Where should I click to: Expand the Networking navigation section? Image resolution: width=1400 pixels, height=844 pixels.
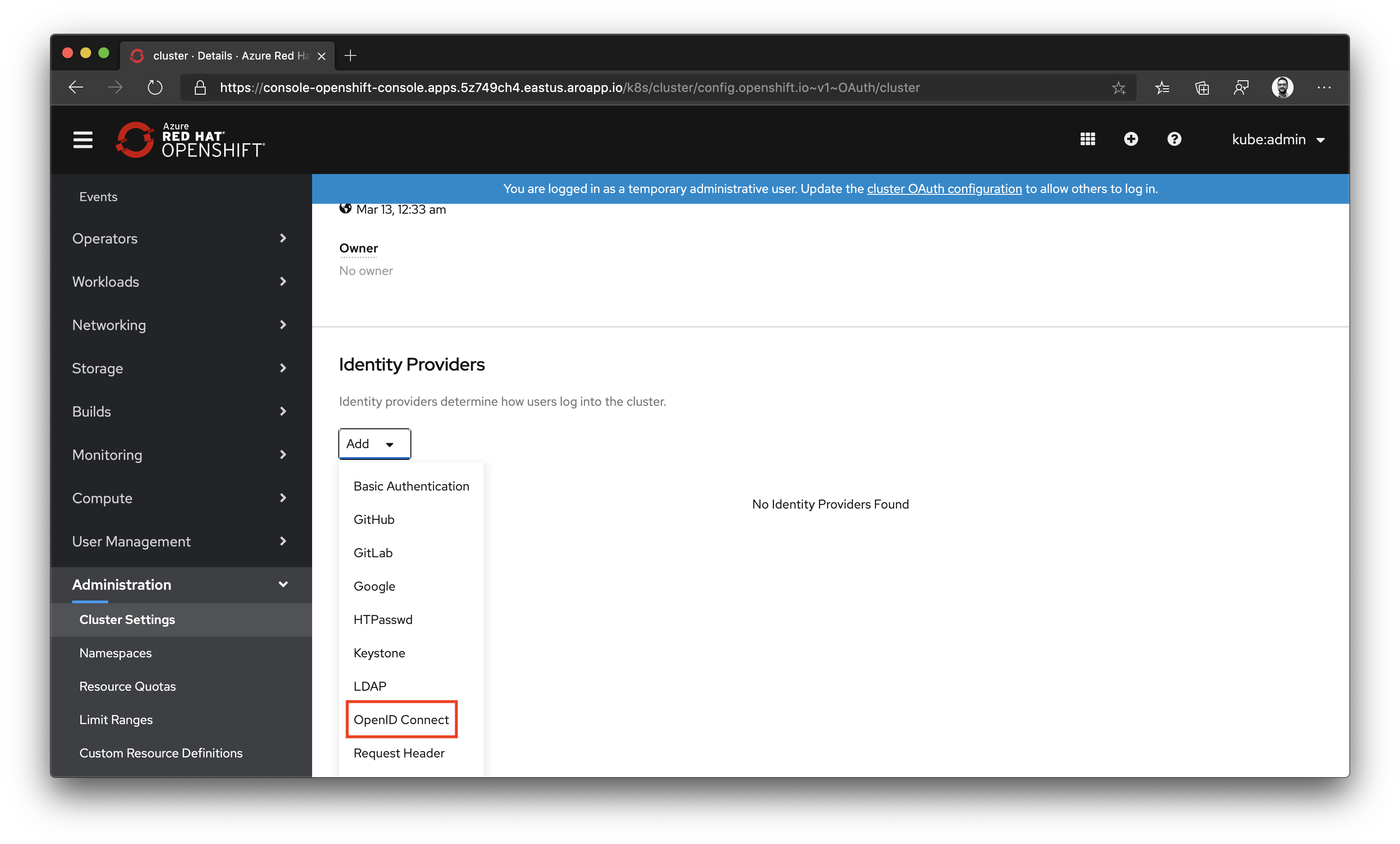point(181,325)
